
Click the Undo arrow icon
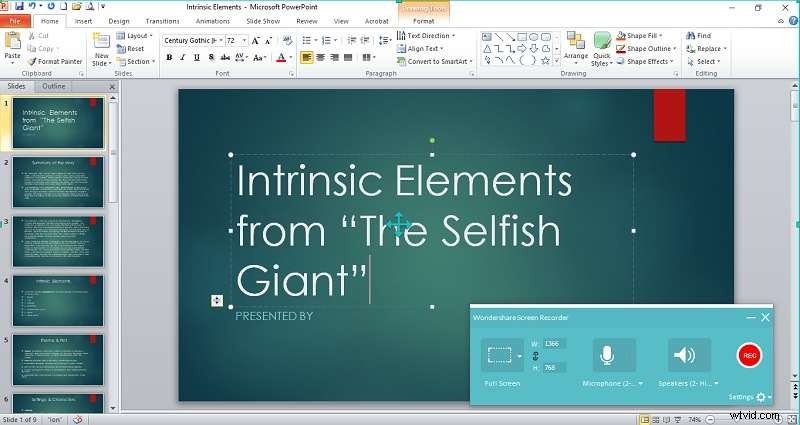tap(32, 7)
